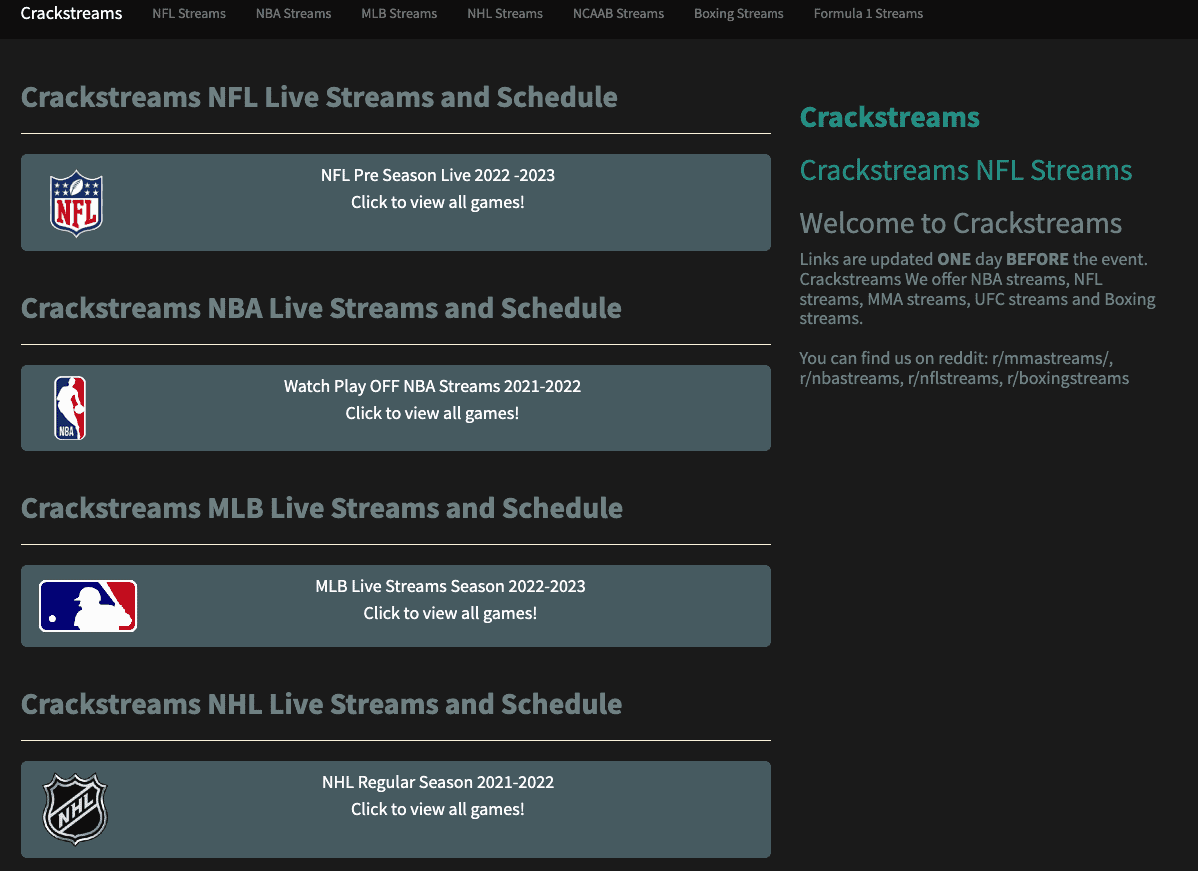Open Formula 1 Streams menu item

[868, 14]
